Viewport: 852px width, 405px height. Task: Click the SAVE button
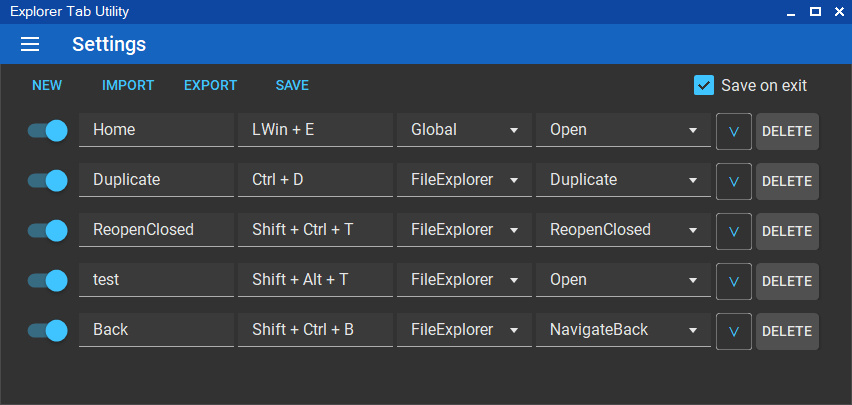click(292, 85)
